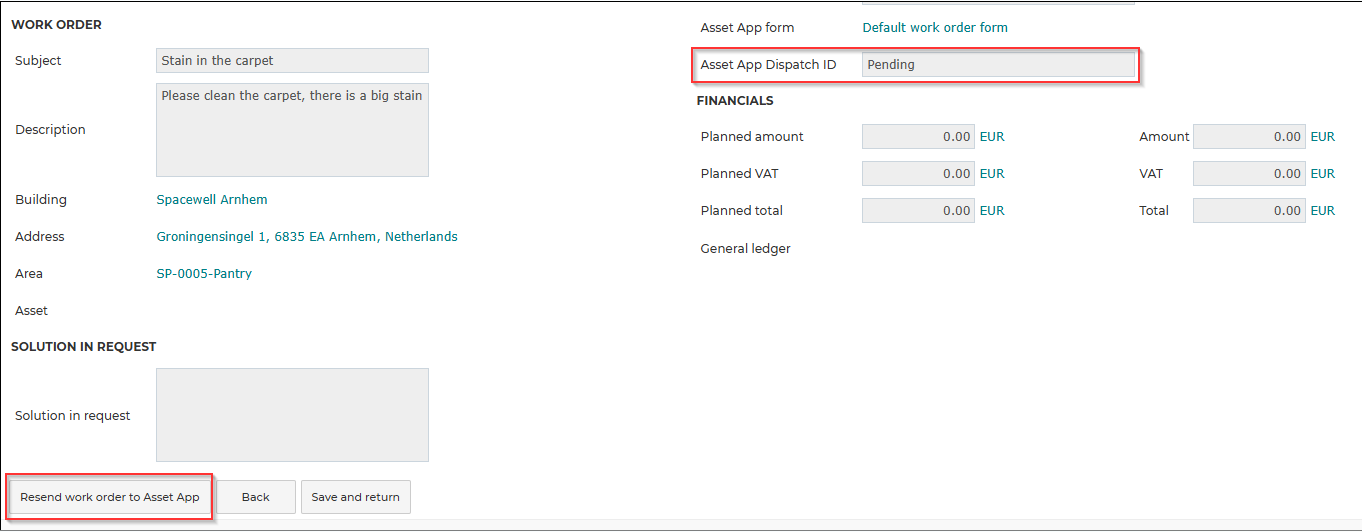The width and height of the screenshot is (1362, 532).
Task: Click the Planned total label
Action: pyautogui.click(x=742, y=211)
